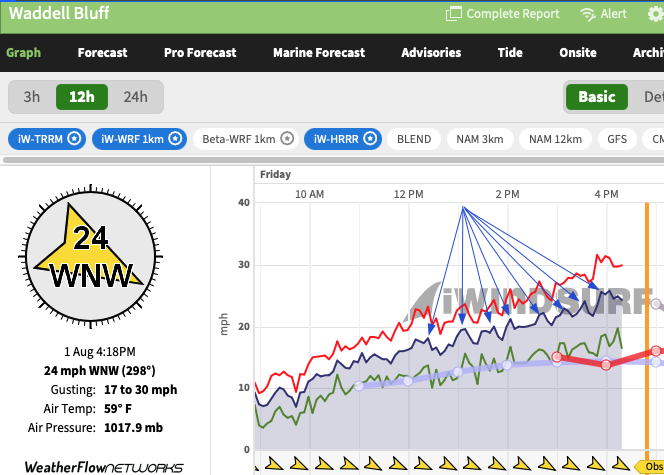Image resolution: width=664 pixels, height=475 pixels.
Task: Click wind direction arrow under 10 AM
Action: 300,464
